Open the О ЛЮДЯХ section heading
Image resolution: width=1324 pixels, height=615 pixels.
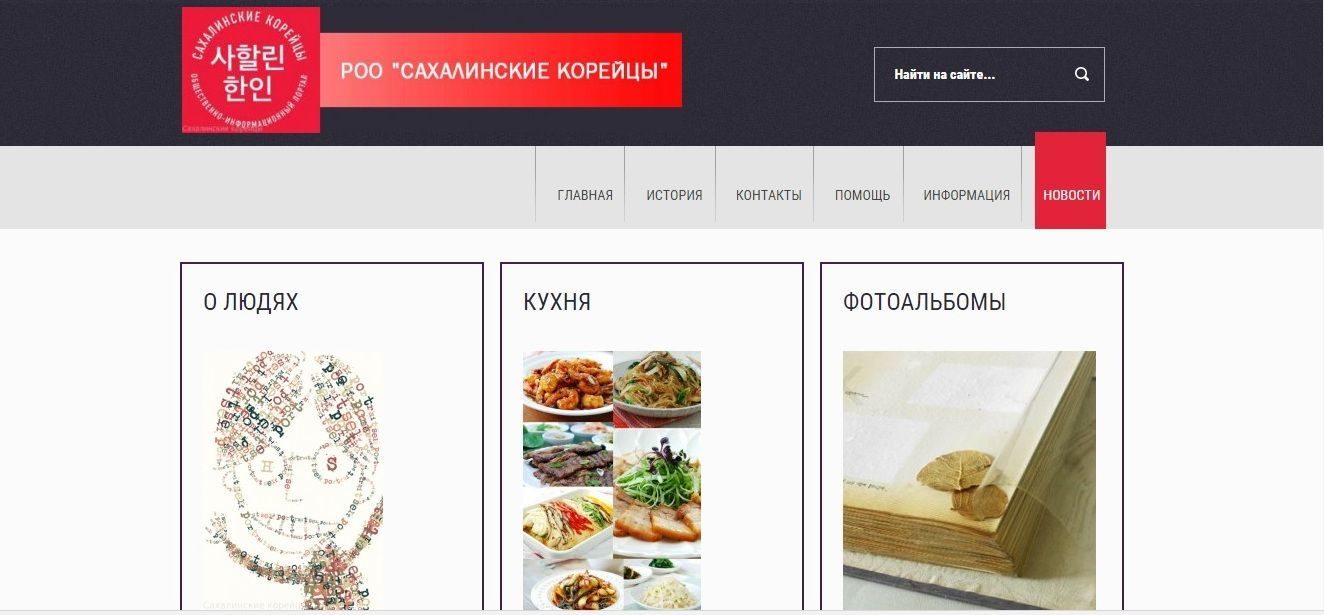(251, 302)
